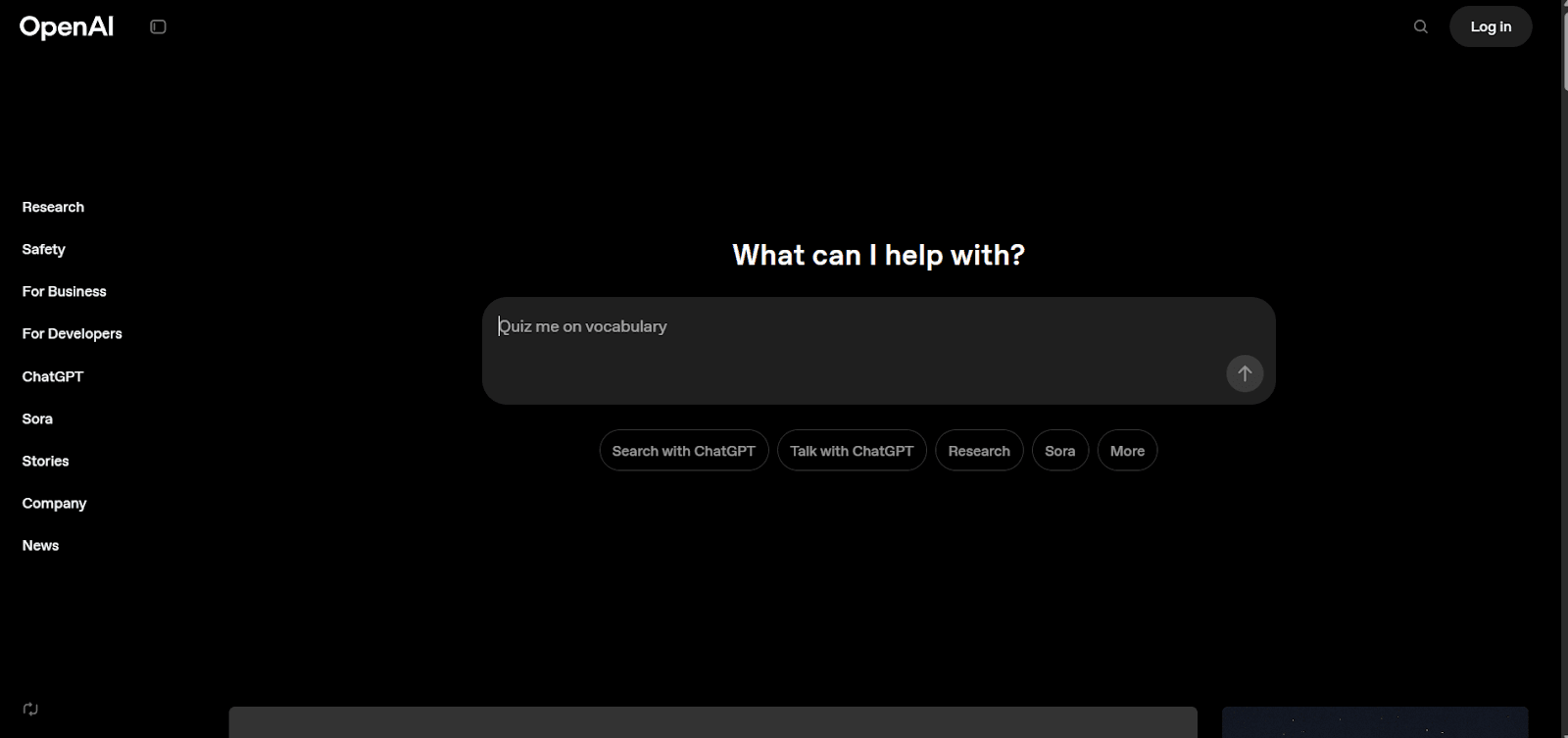
Task: Navigate to the Company page
Action: coord(55,503)
